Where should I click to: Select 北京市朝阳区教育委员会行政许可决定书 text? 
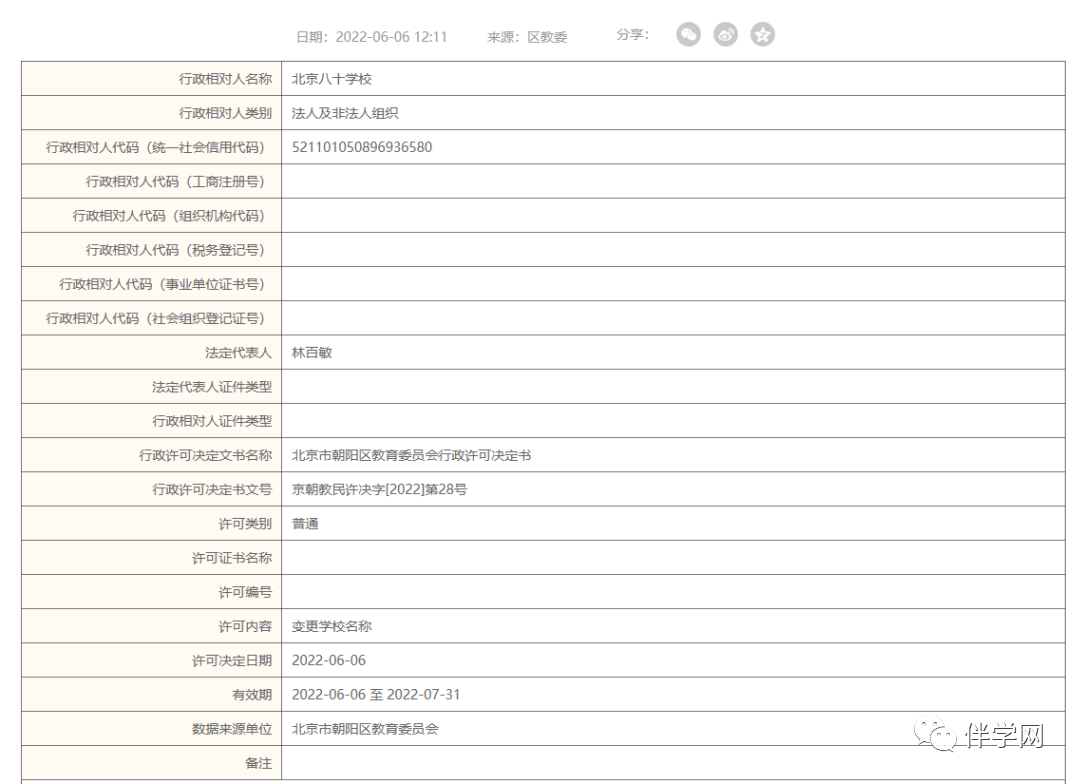pyautogui.click(x=411, y=455)
